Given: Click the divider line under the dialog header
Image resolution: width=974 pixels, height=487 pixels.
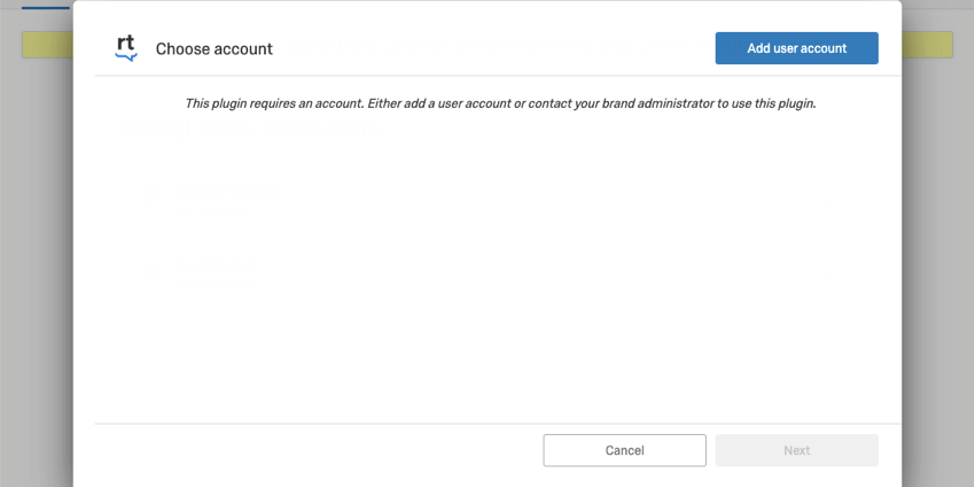Looking at the screenshot, I should pos(486,76).
